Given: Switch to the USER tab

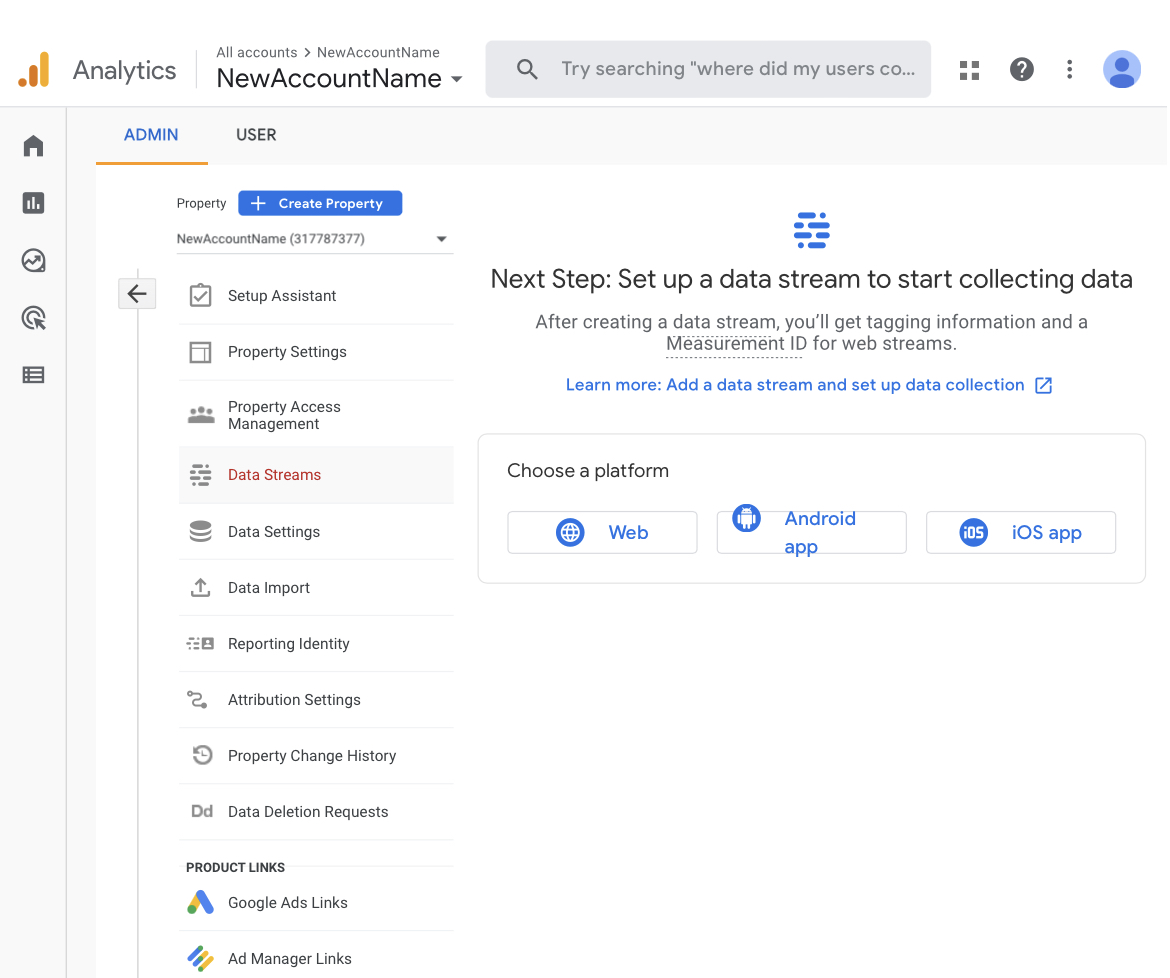Looking at the screenshot, I should click(256, 135).
